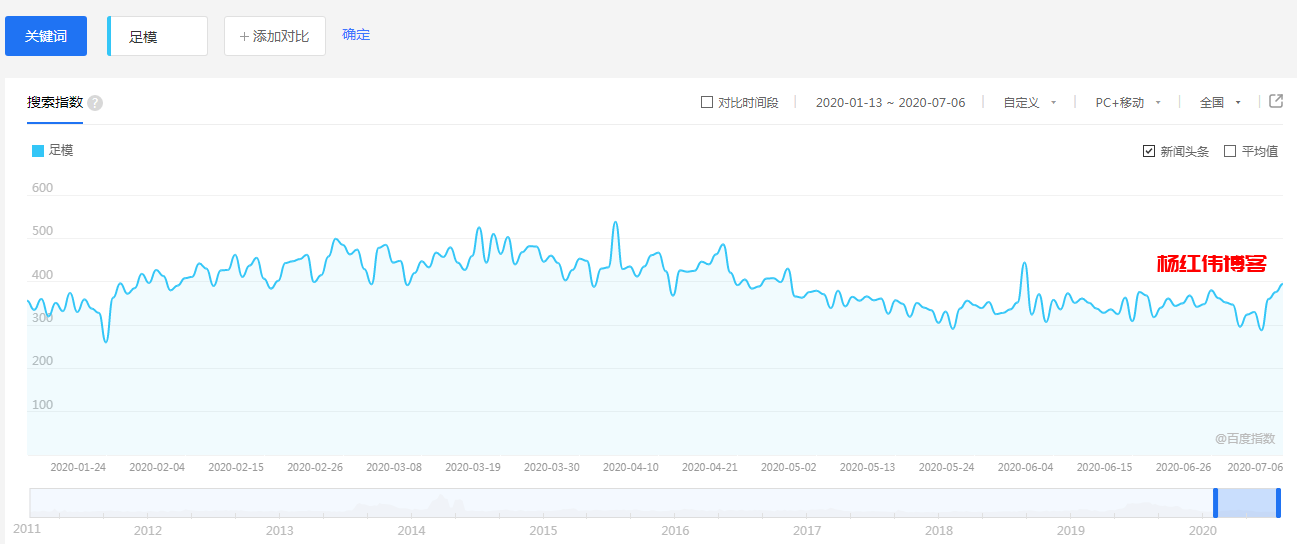The height and width of the screenshot is (544, 1297).
Task: Click the right handle of the timeline range
Action: click(1279, 503)
